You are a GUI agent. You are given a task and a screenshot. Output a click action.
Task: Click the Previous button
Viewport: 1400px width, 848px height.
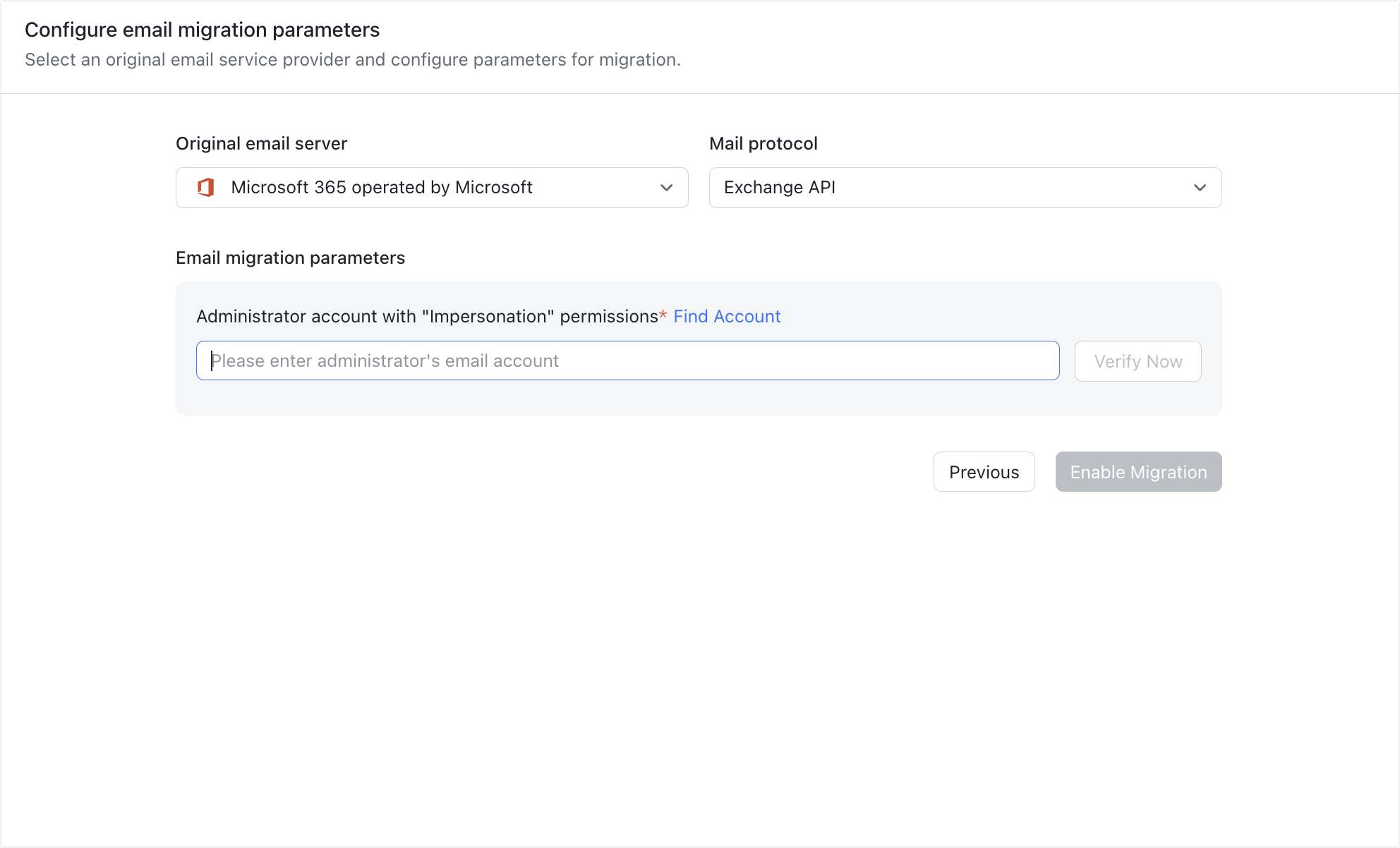(984, 471)
